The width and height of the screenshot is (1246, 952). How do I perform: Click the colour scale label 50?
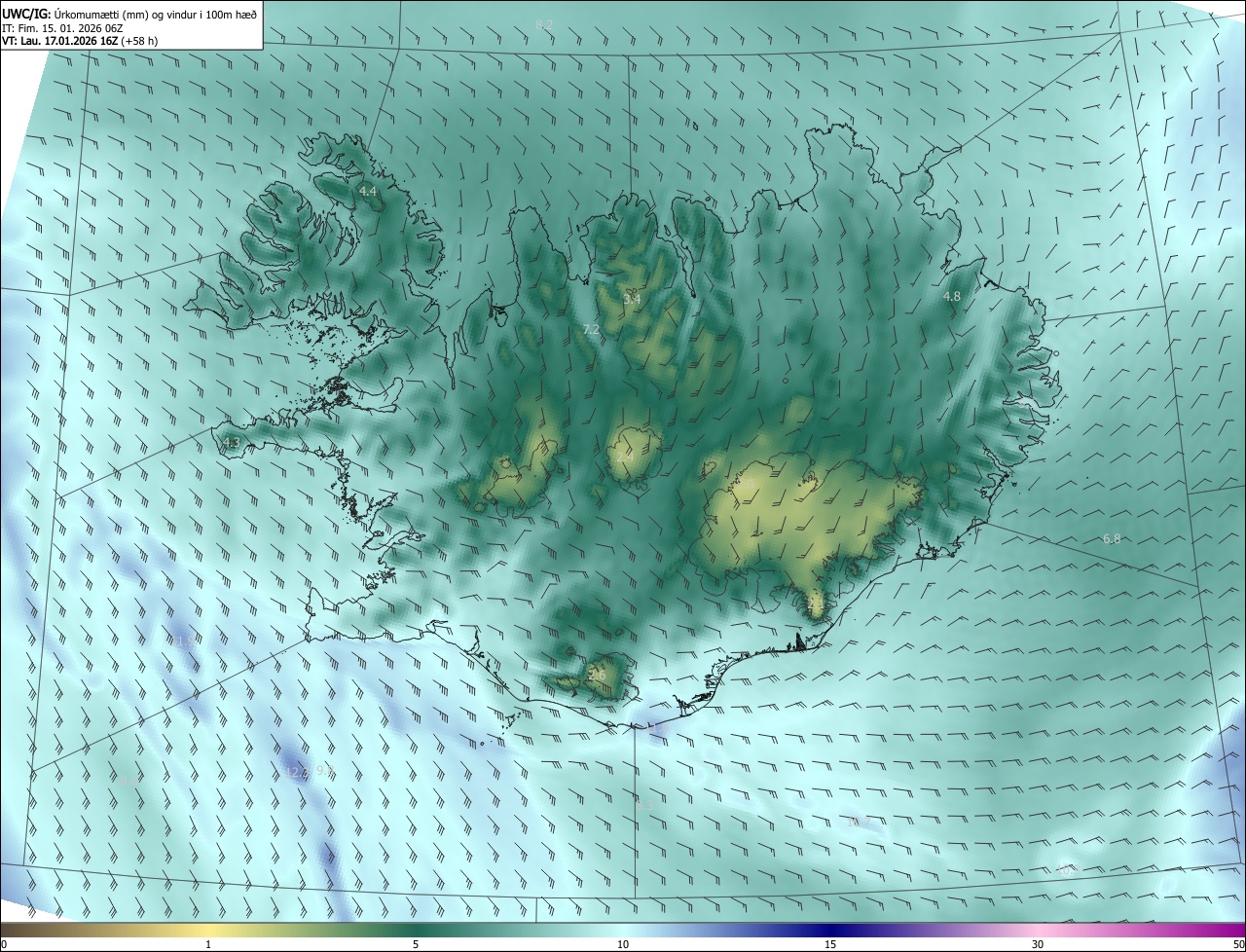click(x=1238, y=944)
